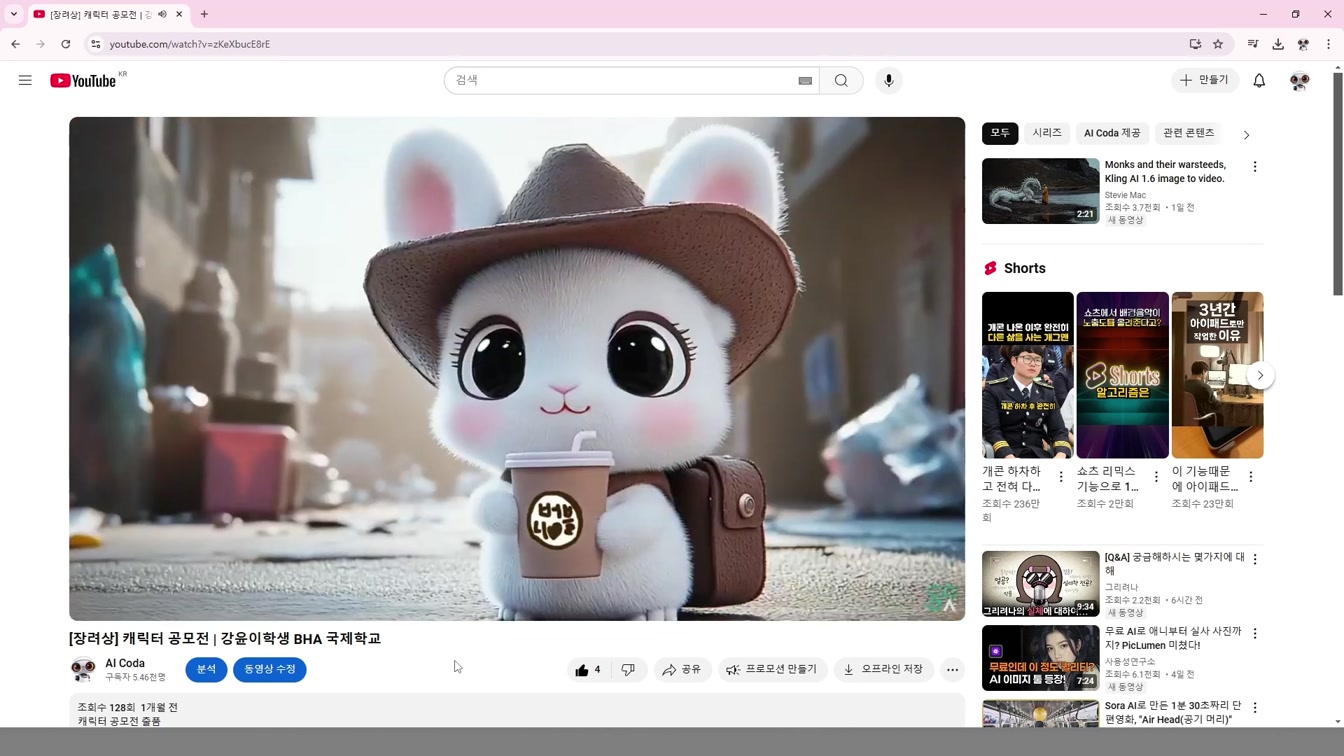1344x756 pixels.
Task: Open account avatar menu top right
Action: [x=1299, y=81]
